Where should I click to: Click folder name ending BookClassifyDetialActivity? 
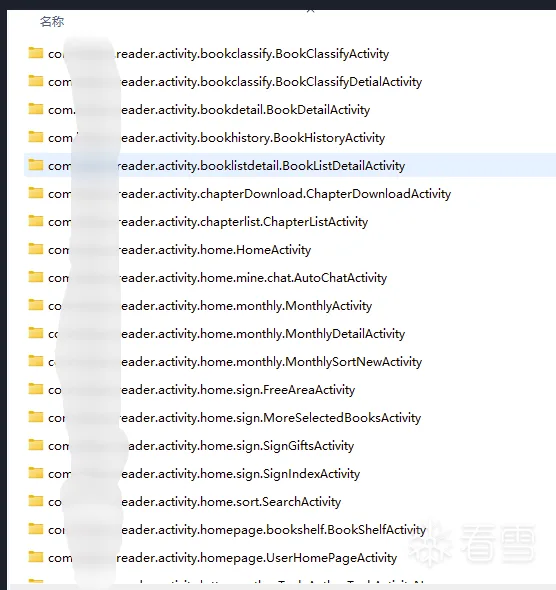pos(235,82)
